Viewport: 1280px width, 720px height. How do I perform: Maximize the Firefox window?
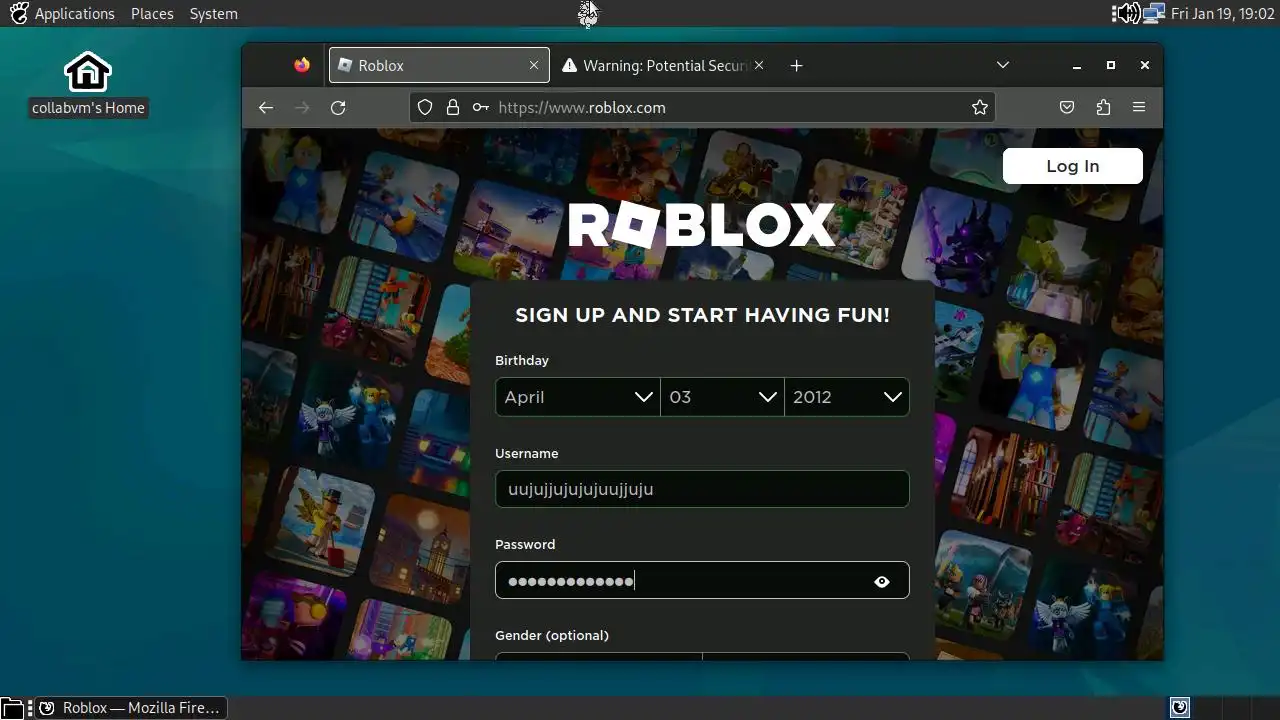pyautogui.click(x=1111, y=65)
